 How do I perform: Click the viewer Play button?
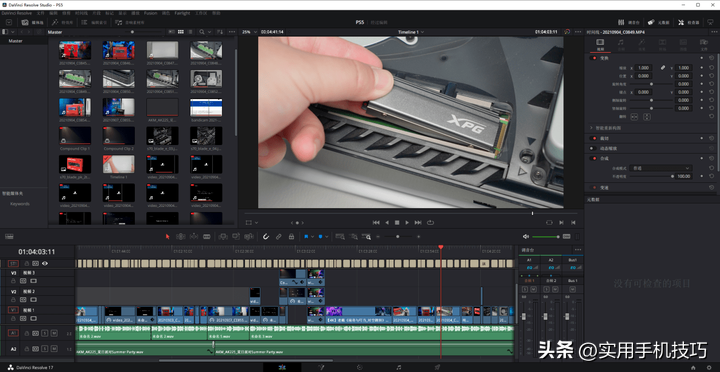407,222
